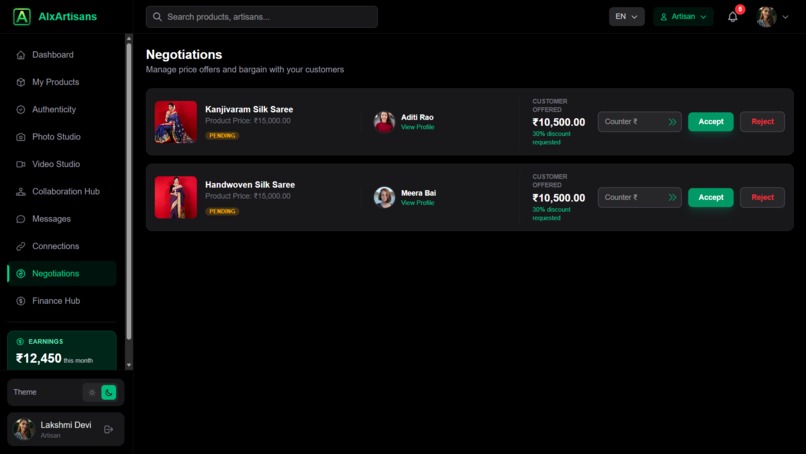Click the AIxArtisans logo icon
Image resolution: width=806 pixels, height=454 pixels.
click(22, 16)
